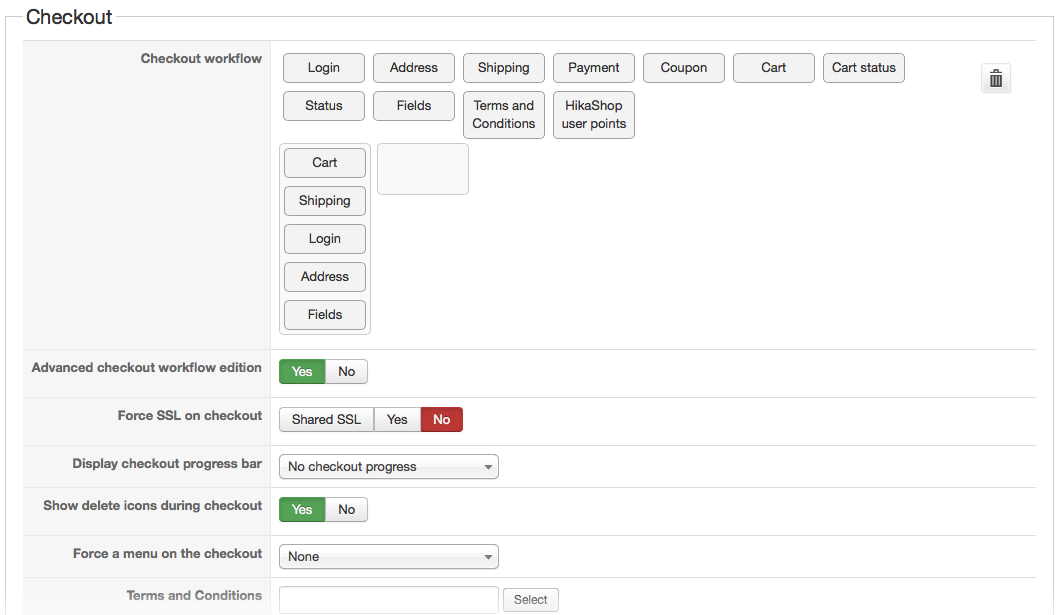Screen dimensions: 1062x615
Task: Select Shipping in the first workflow step
Action: [x=325, y=201]
